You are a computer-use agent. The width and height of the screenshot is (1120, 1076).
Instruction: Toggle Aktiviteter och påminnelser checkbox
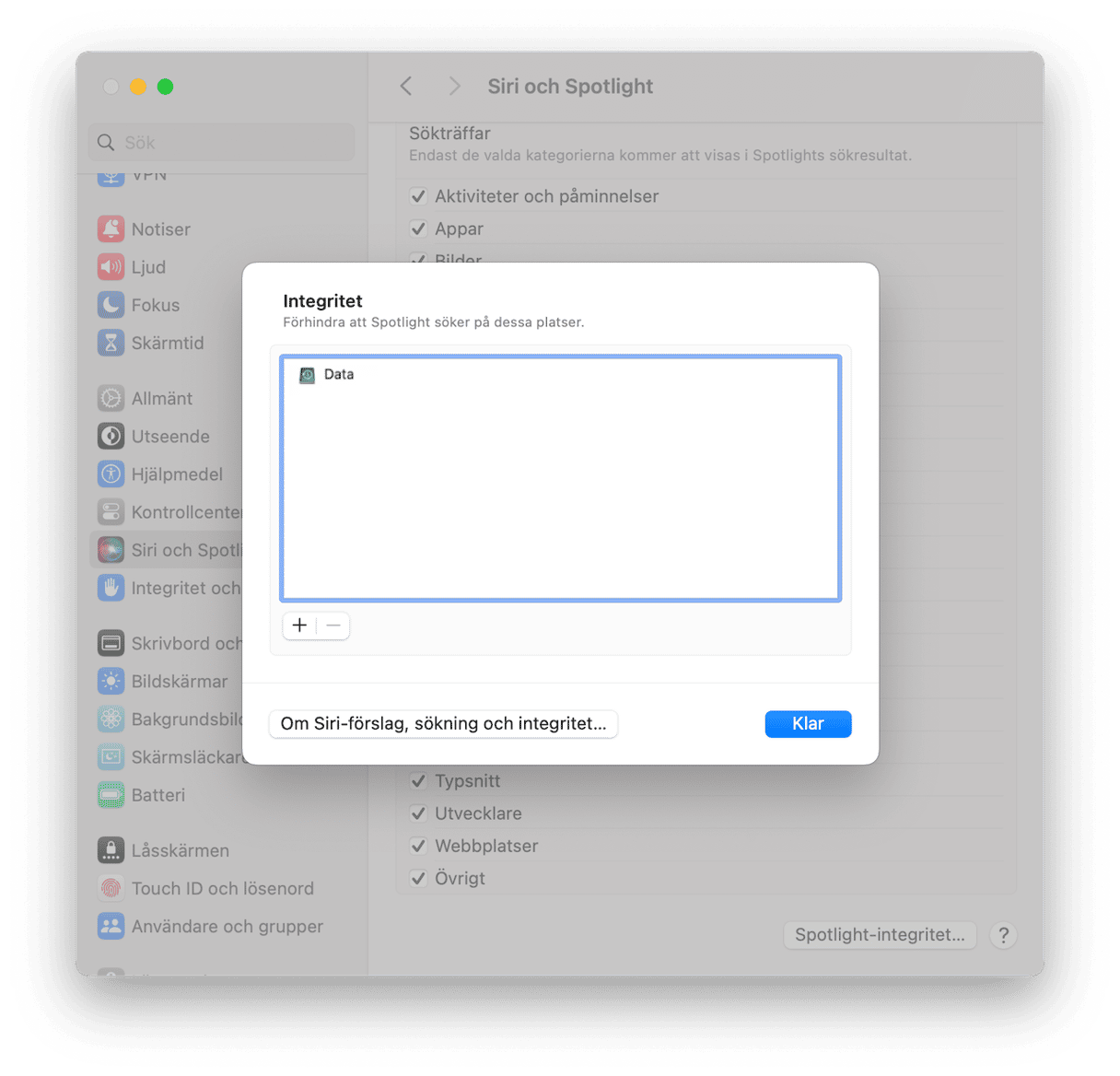[418, 196]
